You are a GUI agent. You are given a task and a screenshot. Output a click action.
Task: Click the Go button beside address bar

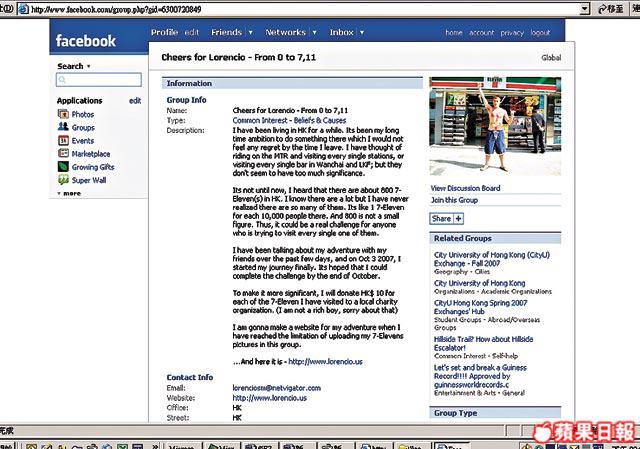pos(611,9)
